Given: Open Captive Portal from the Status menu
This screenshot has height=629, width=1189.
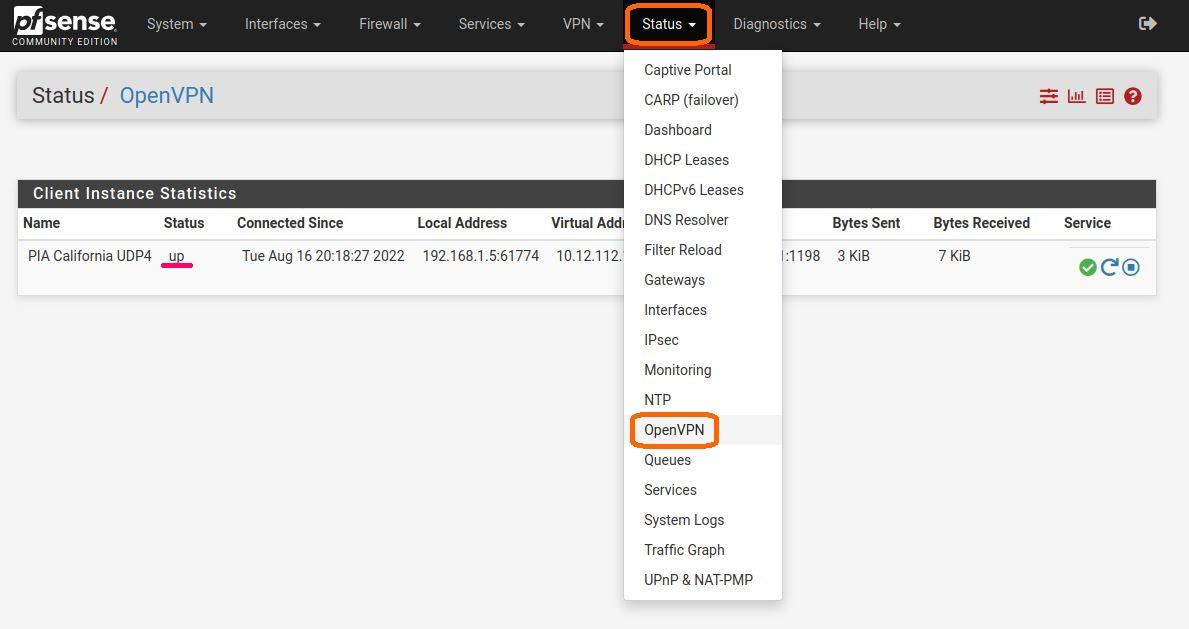Looking at the screenshot, I should point(687,70).
